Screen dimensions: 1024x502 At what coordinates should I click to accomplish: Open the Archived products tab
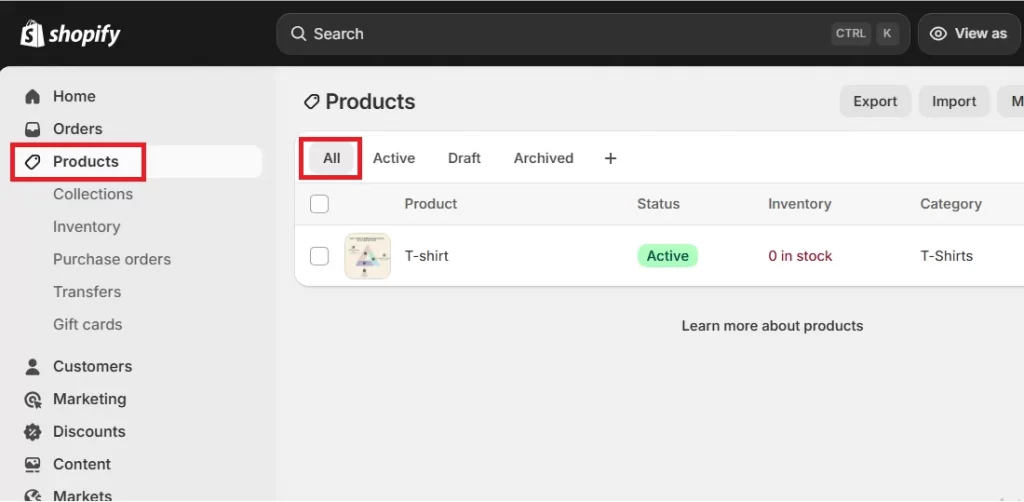[x=543, y=158]
